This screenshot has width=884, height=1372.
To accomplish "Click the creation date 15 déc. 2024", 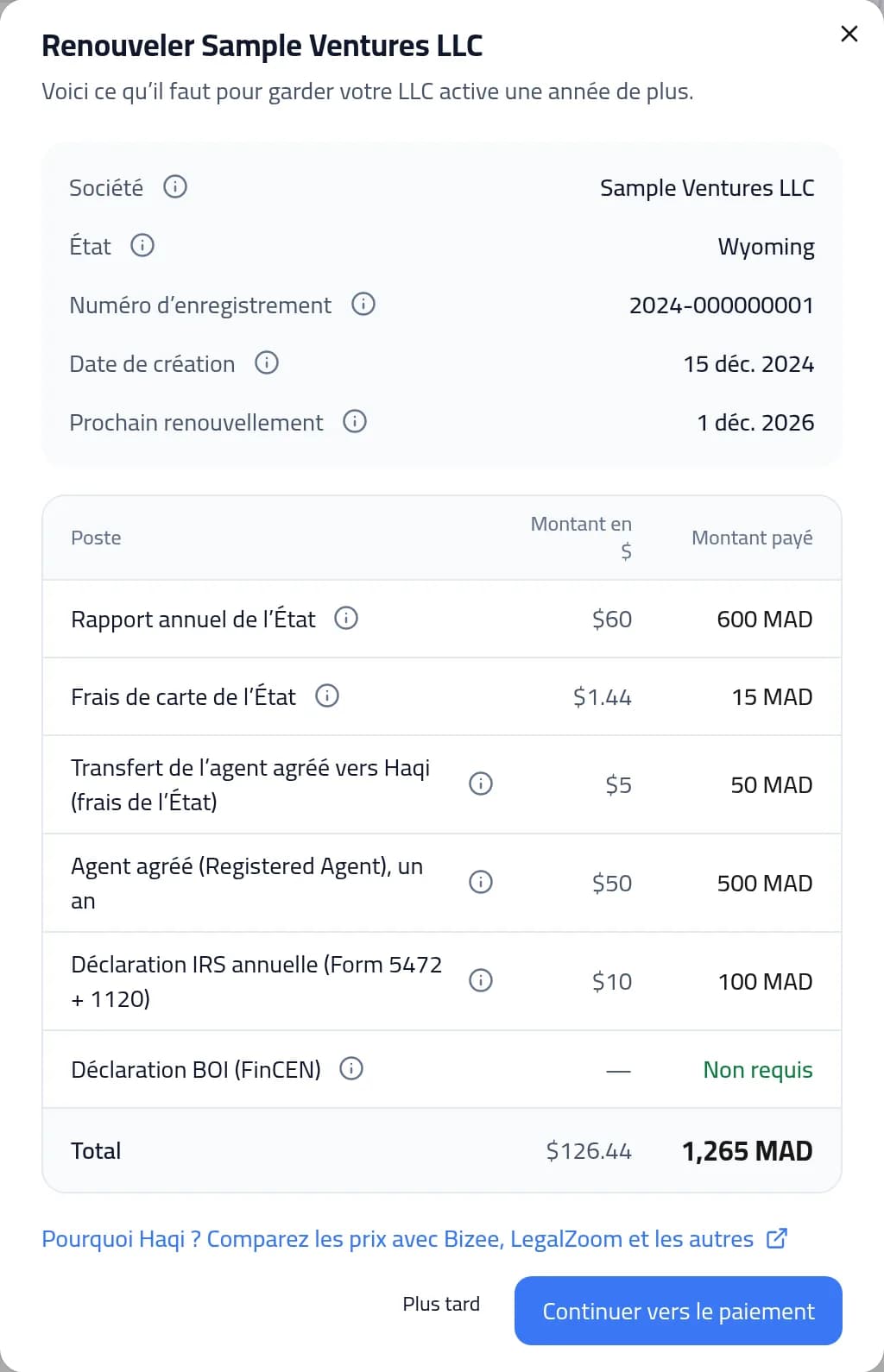I will point(748,364).
